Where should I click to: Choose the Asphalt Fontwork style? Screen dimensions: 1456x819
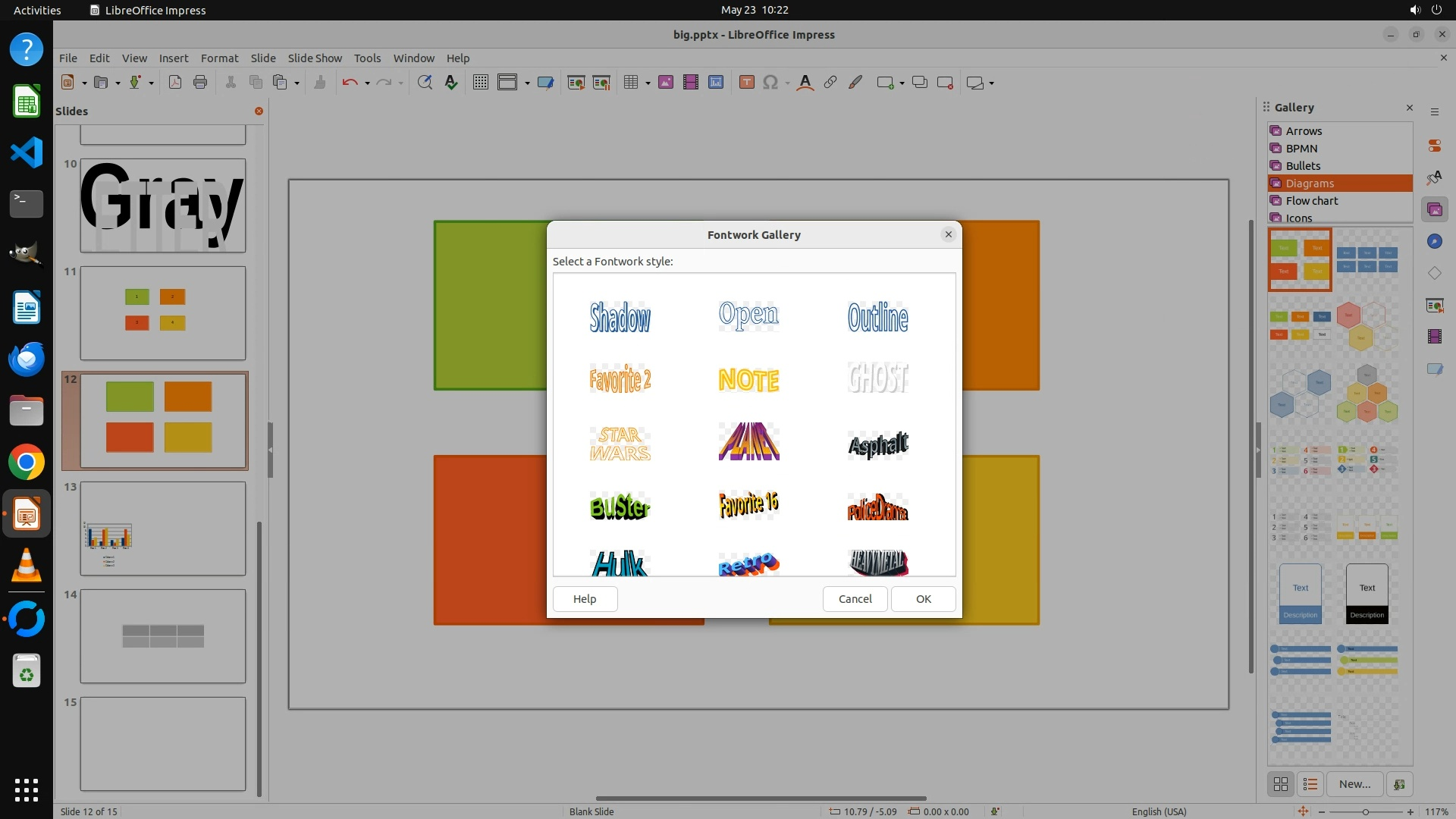point(877,444)
